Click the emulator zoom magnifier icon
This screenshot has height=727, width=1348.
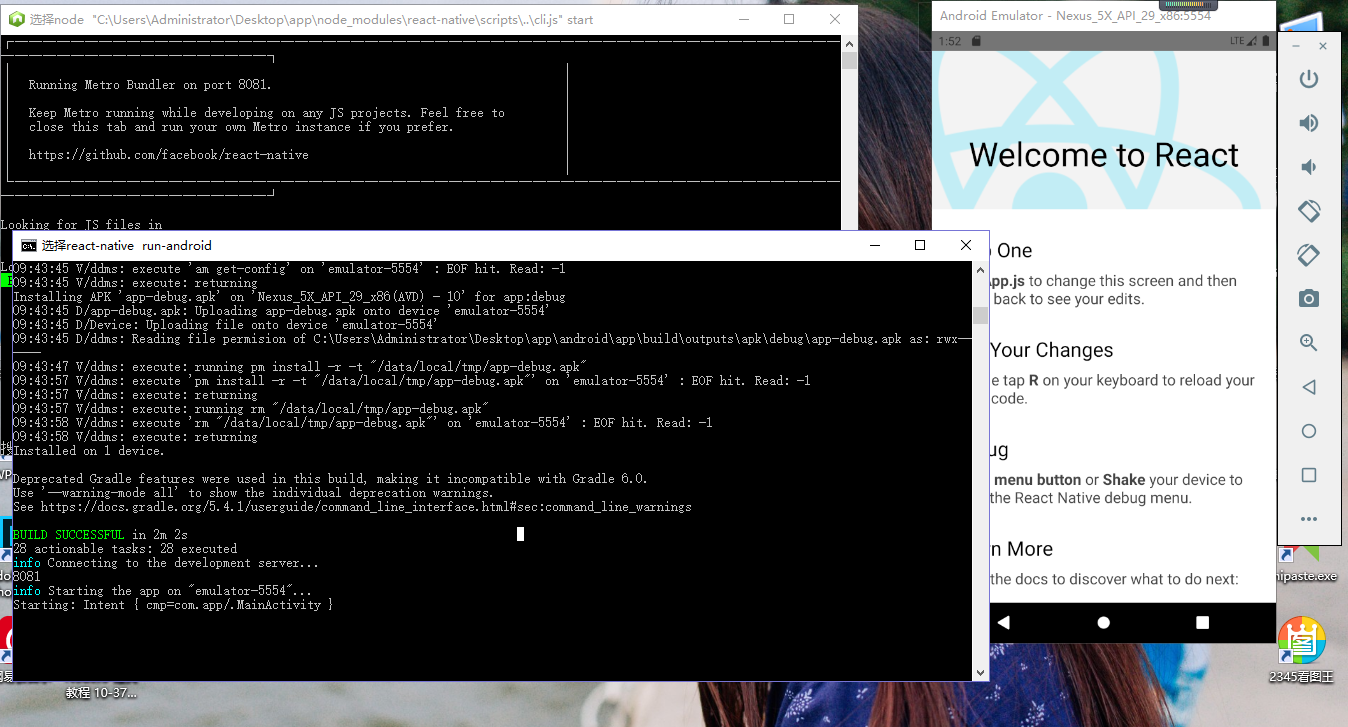click(1308, 343)
